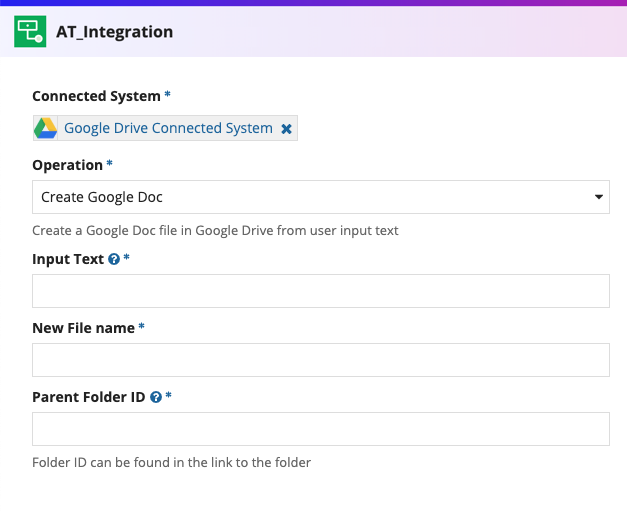
Task: Click the New File name label
Action: 84,328
